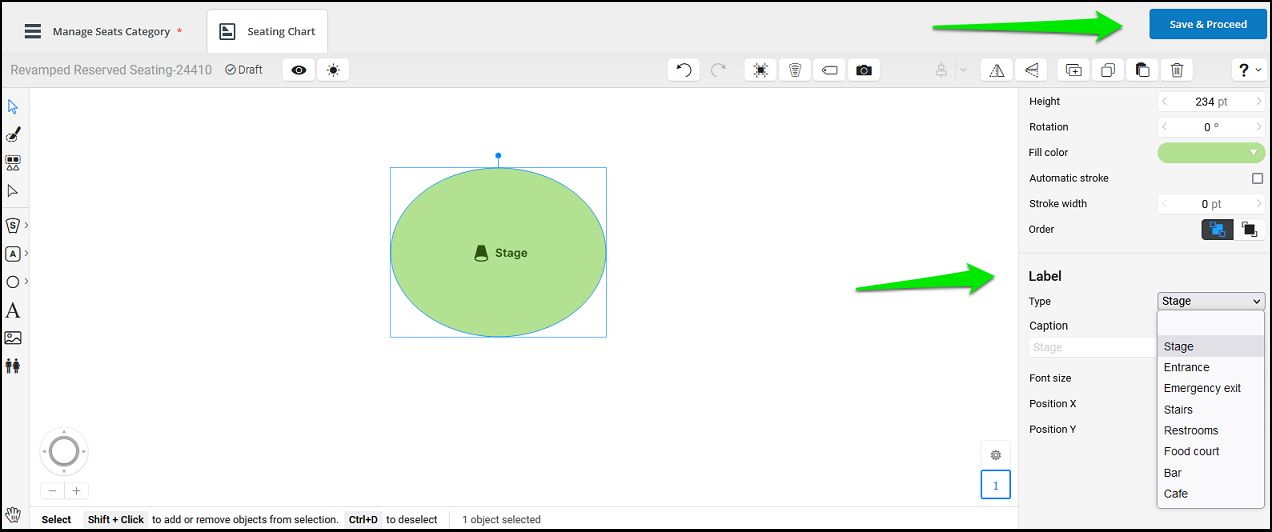Click Save & Proceed button
This screenshot has width=1272, height=532.
click(1208, 24)
